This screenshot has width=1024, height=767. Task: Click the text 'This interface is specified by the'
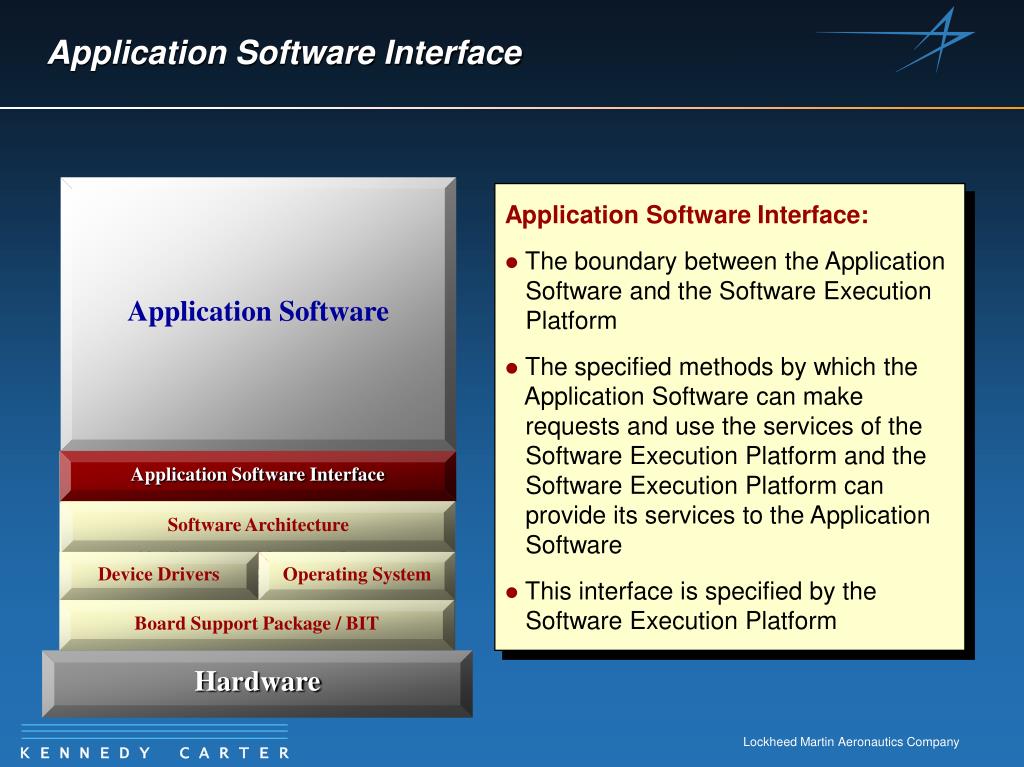700,591
